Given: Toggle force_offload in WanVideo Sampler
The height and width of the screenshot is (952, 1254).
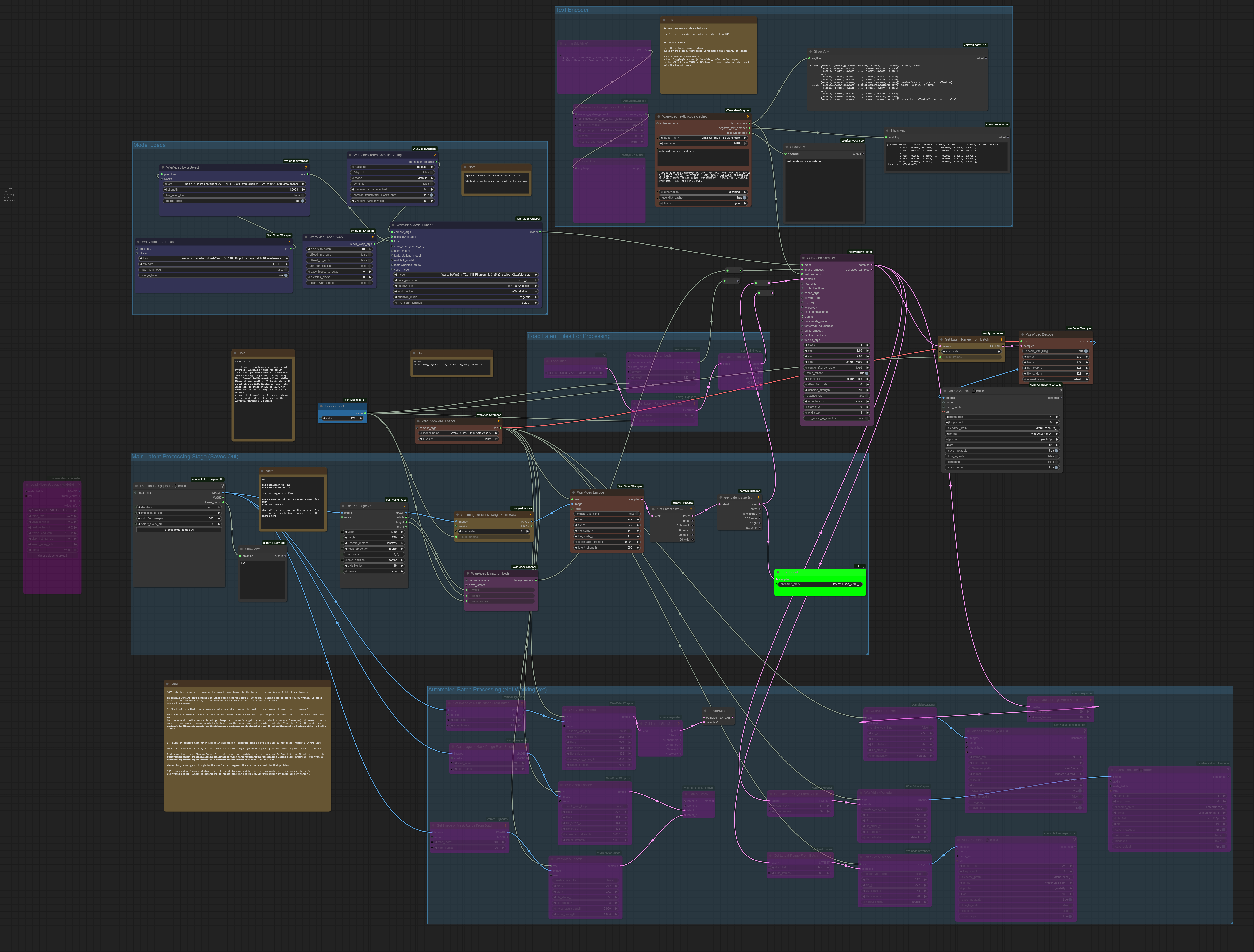Looking at the screenshot, I should coord(867,373).
